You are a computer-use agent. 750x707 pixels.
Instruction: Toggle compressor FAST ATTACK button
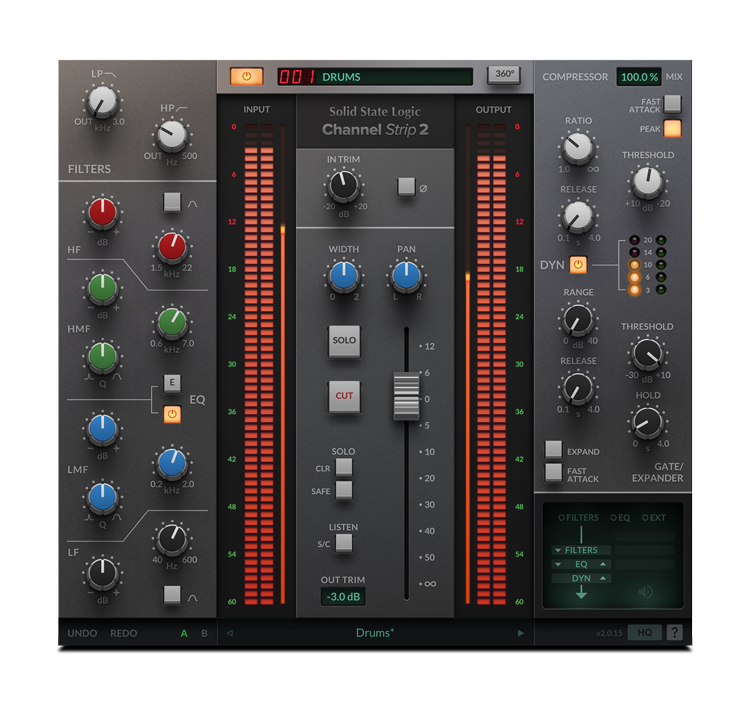tap(673, 104)
